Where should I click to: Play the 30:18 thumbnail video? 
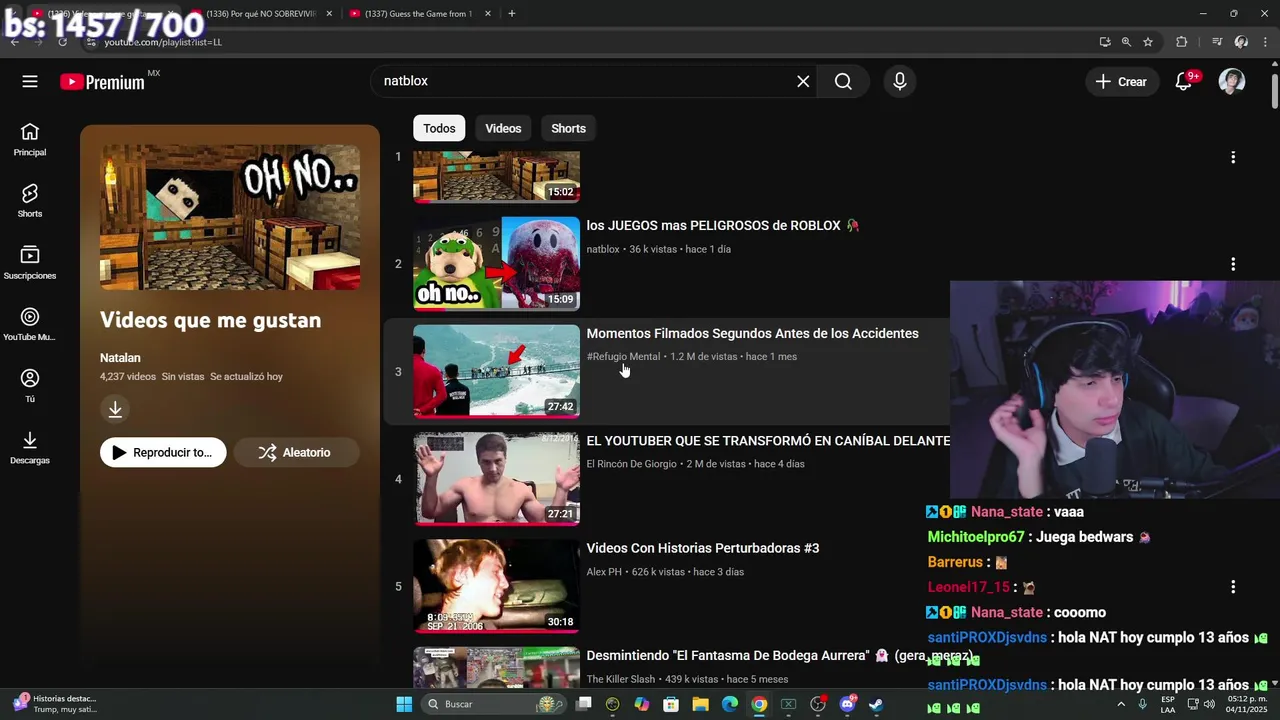tap(496, 587)
